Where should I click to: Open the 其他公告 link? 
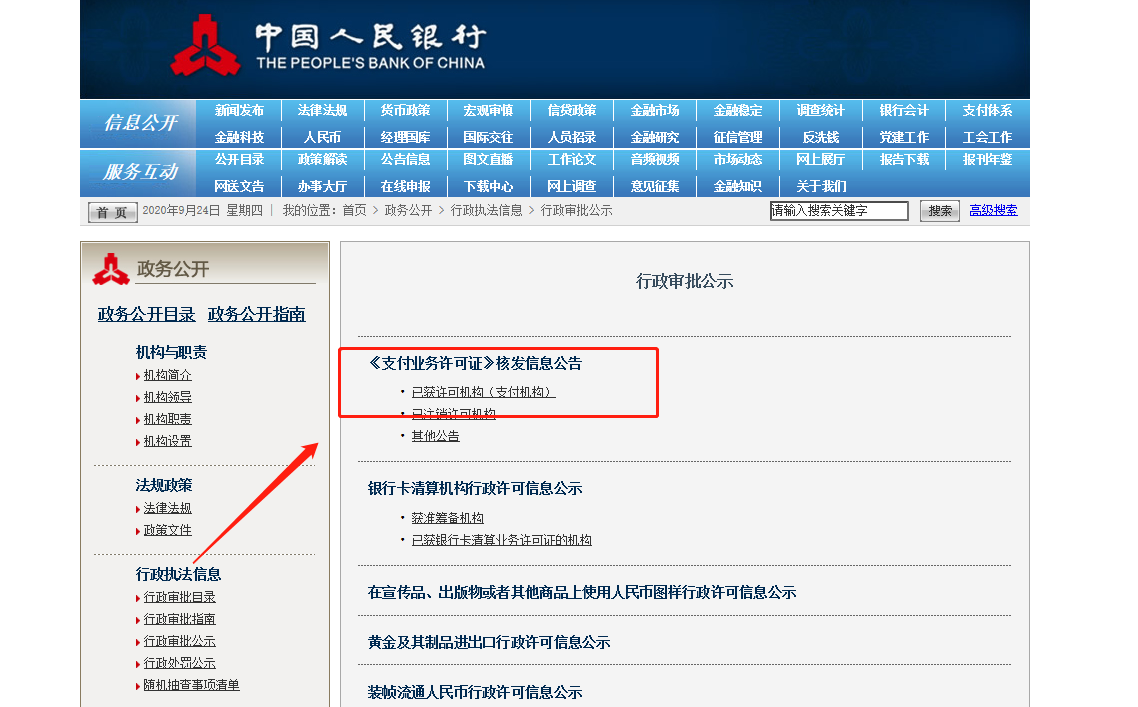point(435,436)
